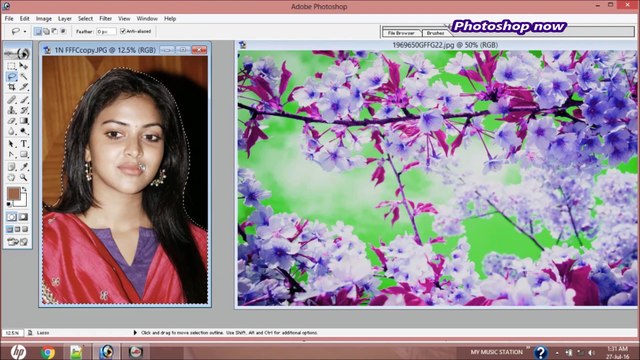Screen dimensions: 640x360
Task: Click the HP Start button
Action: point(18,352)
